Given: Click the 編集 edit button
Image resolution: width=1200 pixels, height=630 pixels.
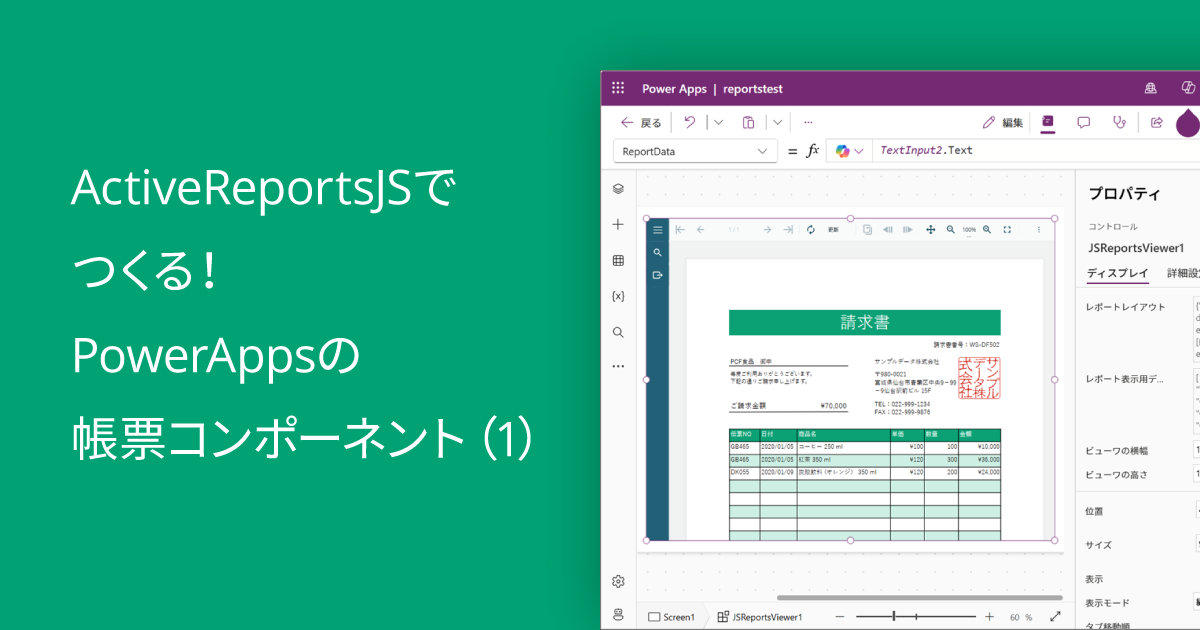Looking at the screenshot, I should [x=1005, y=122].
